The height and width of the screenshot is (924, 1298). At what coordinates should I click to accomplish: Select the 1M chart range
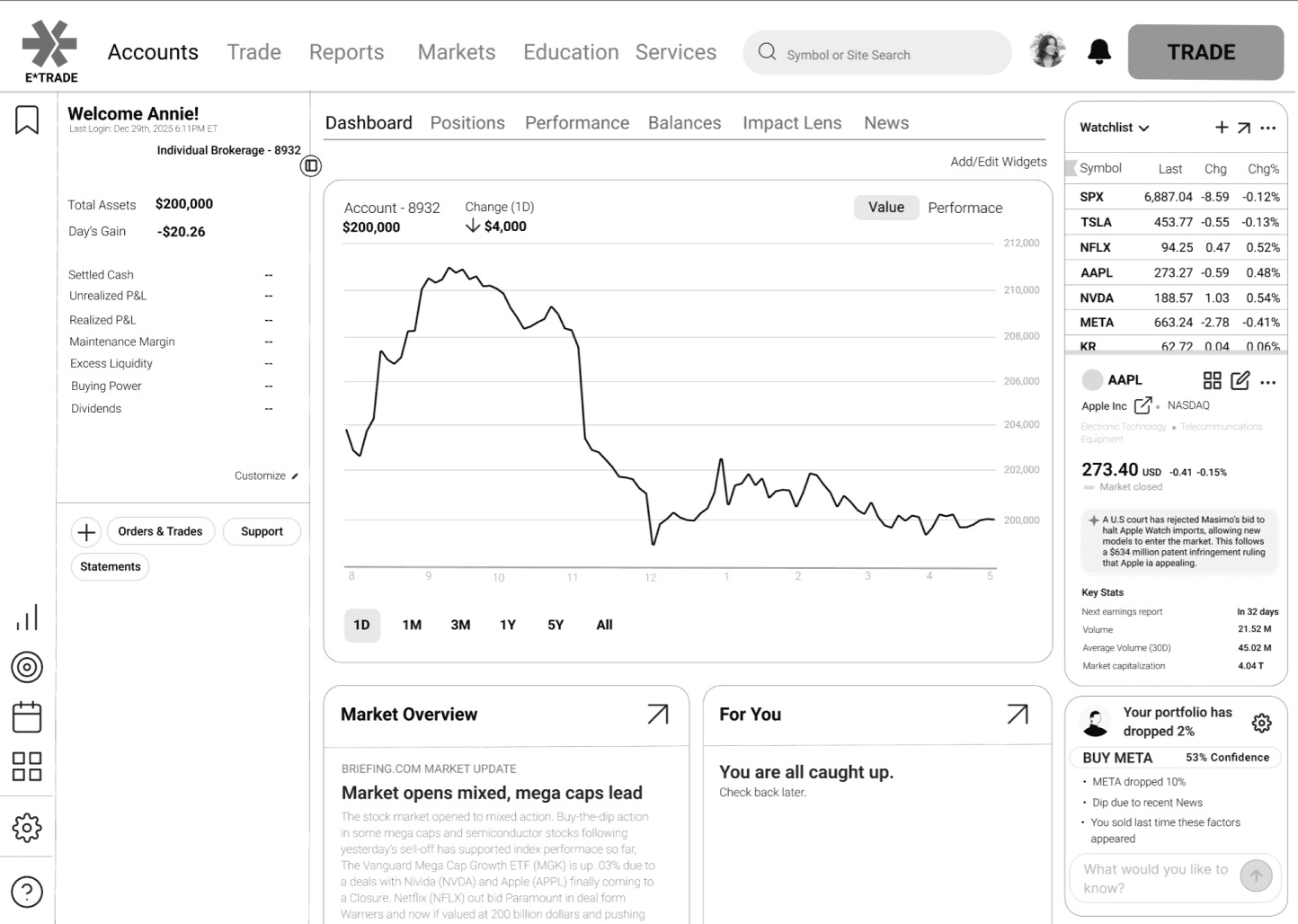pos(412,625)
